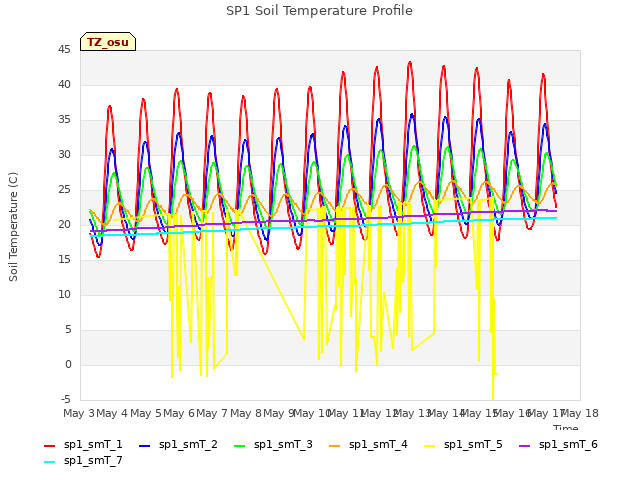Image resolution: width=640 pixels, height=480 pixels.
Task: Click the -5 y-axis tick label
Action: pyautogui.click(x=66, y=400)
